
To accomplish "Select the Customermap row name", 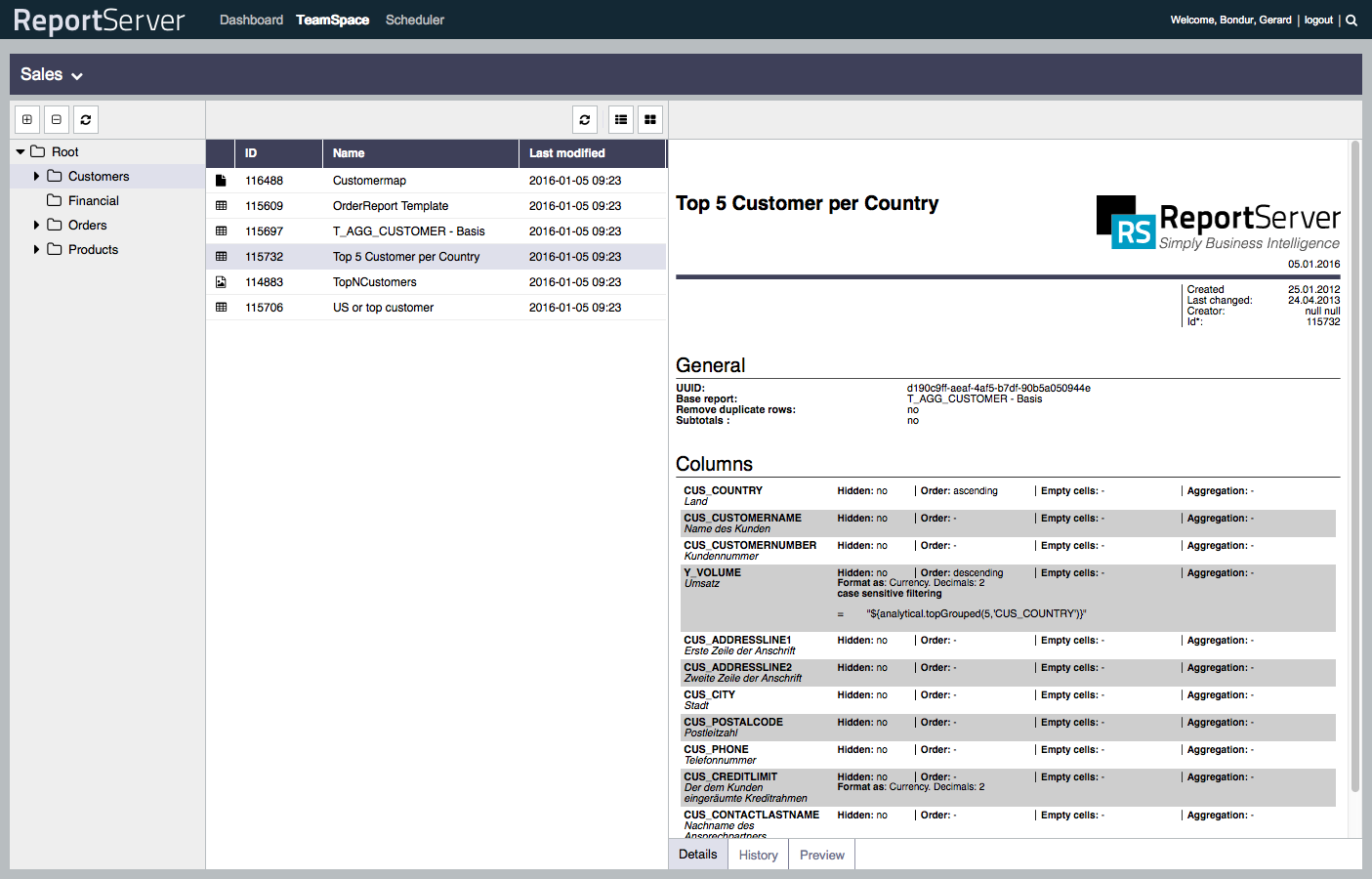I will click(370, 181).
